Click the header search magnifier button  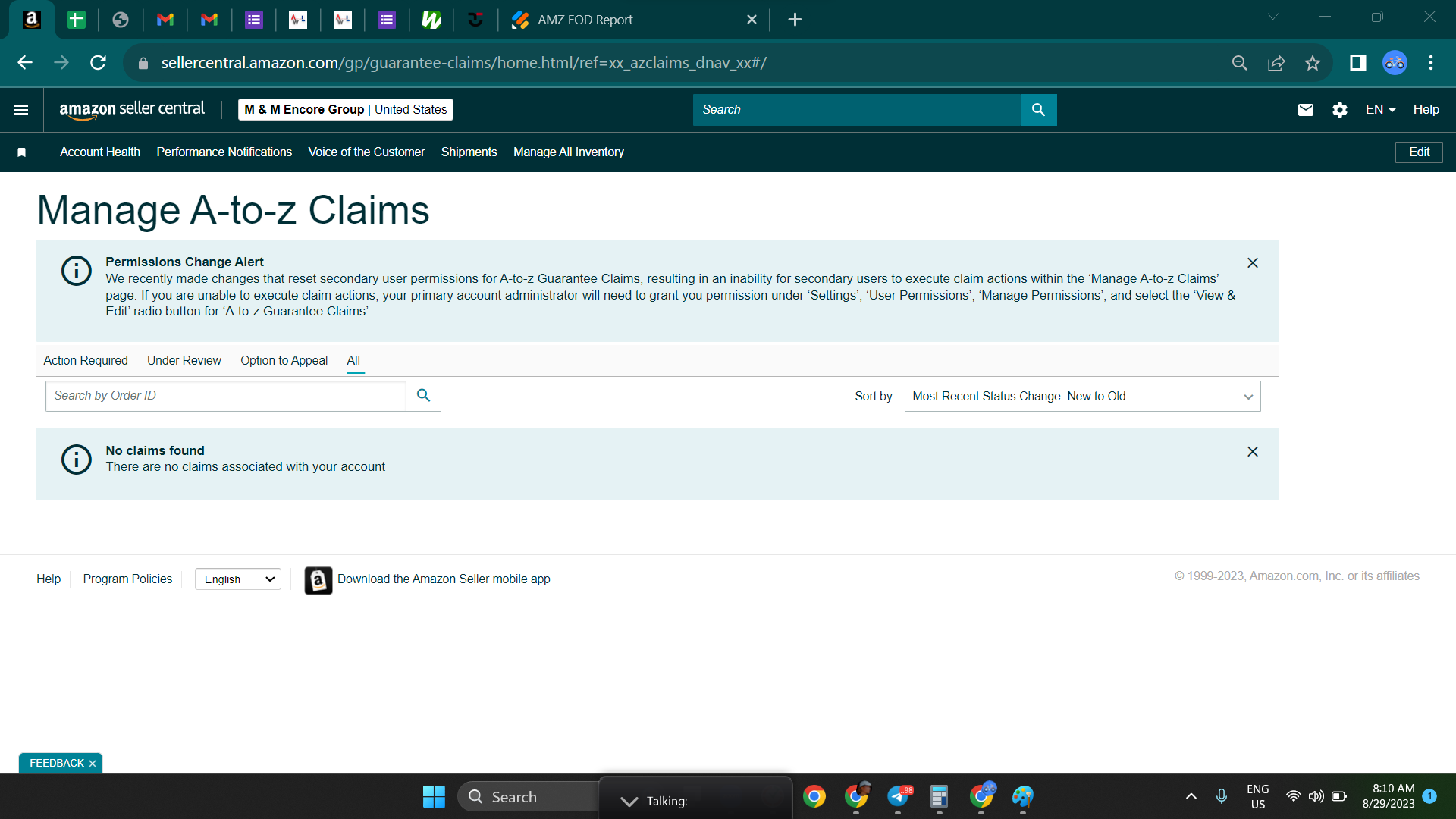point(1038,110)
